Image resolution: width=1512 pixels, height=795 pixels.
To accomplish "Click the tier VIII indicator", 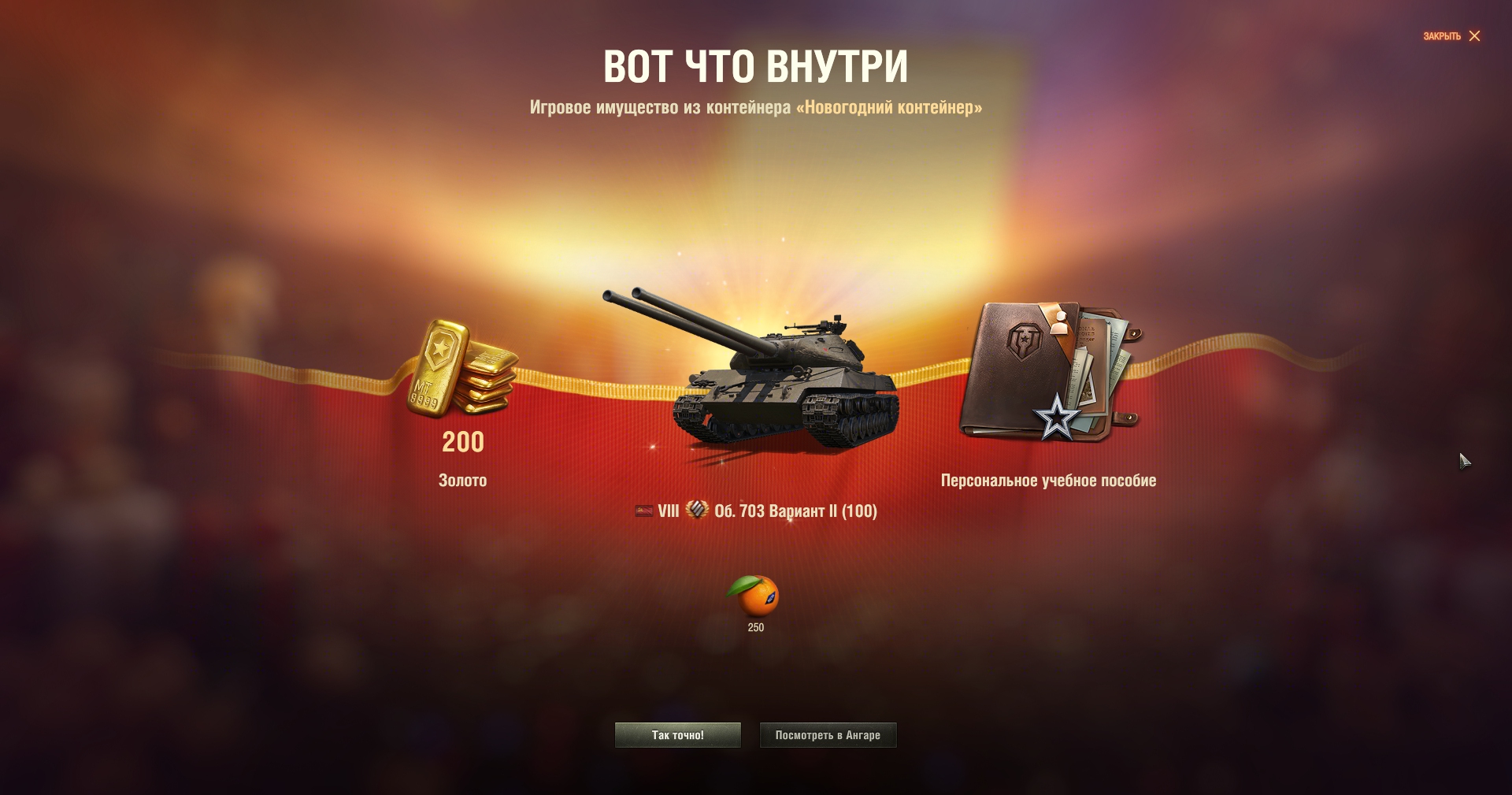I will point(669,511).
